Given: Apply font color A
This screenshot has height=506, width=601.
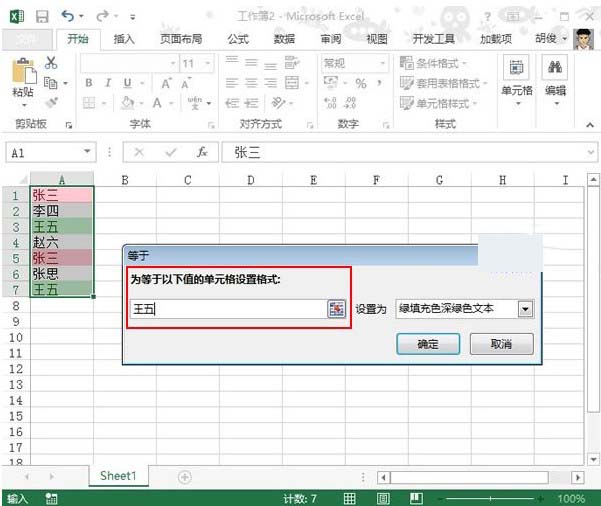Looking at the screenshot, I should [x=157, y=103].
